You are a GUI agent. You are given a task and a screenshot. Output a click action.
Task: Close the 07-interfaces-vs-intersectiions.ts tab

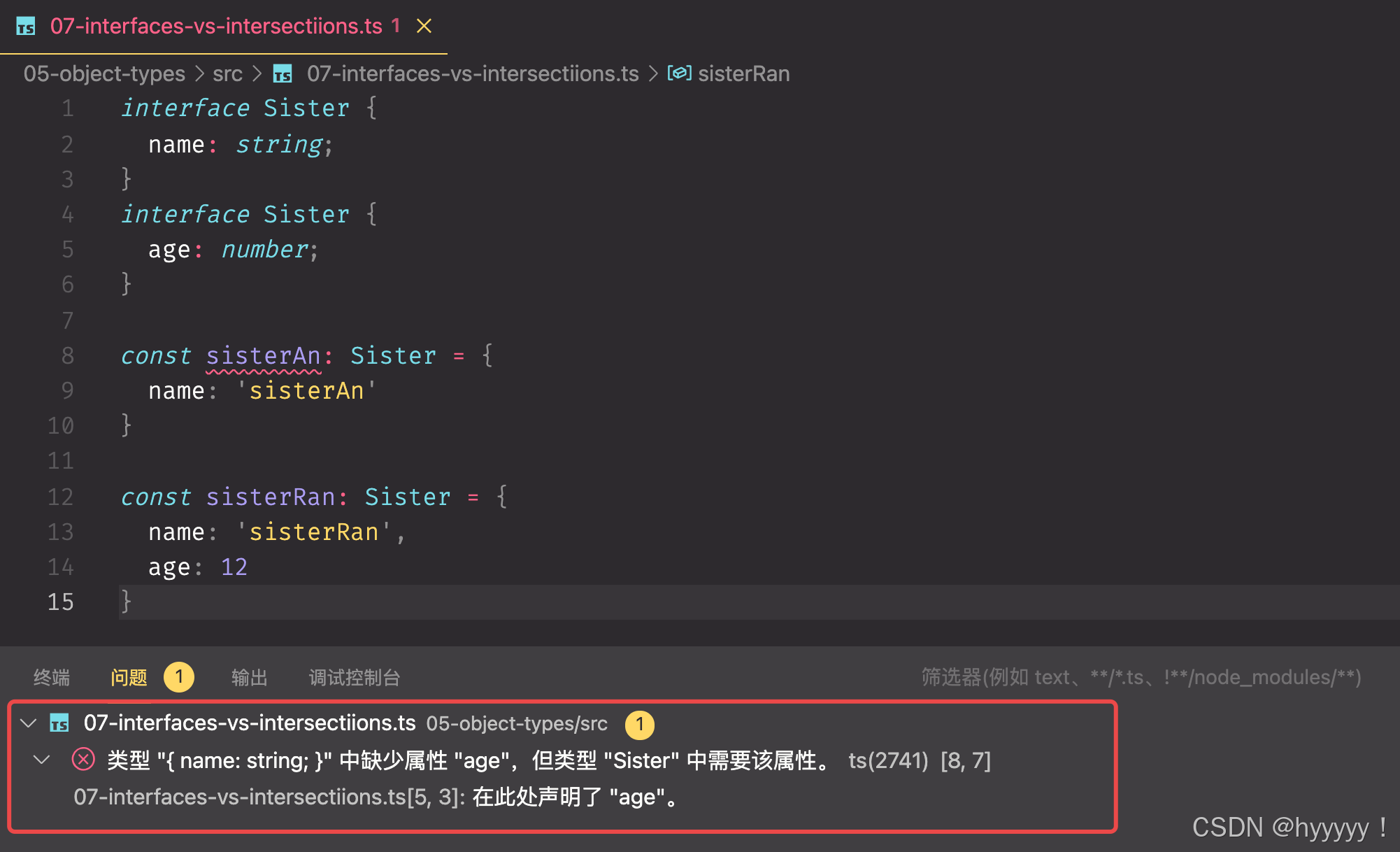pyautogui.click(x=424, y=27)
